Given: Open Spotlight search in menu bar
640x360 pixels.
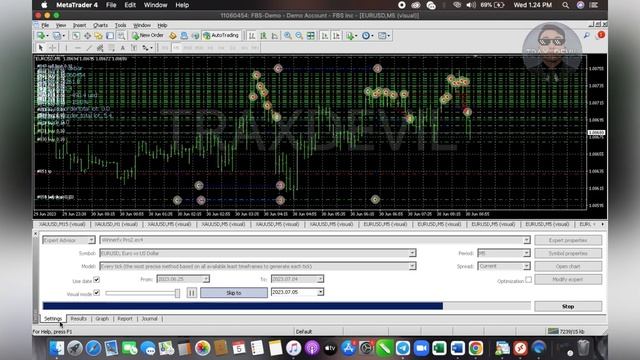Looking at the screenshot, I should tap(565, 5).
